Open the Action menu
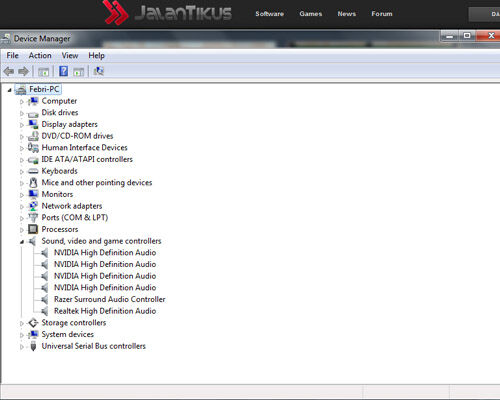 pos(40,55)
